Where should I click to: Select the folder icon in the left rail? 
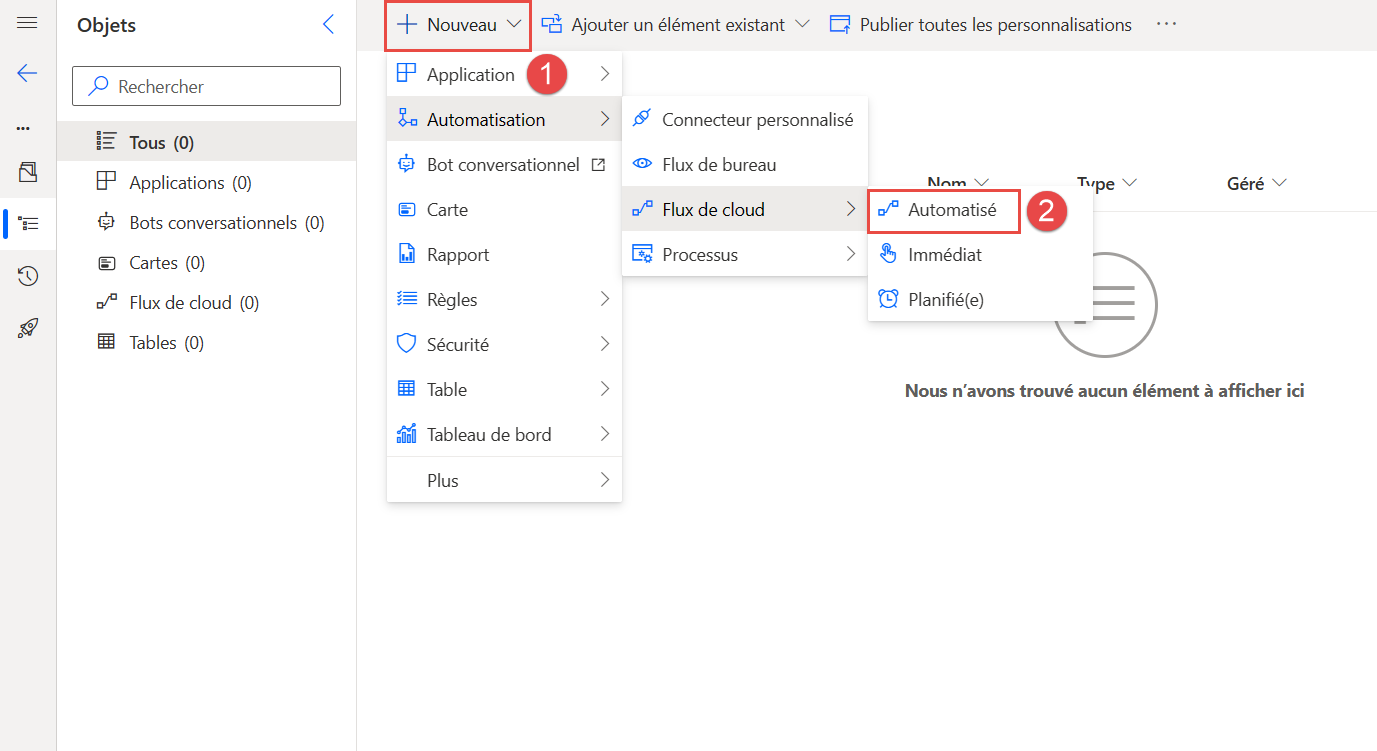27,170
